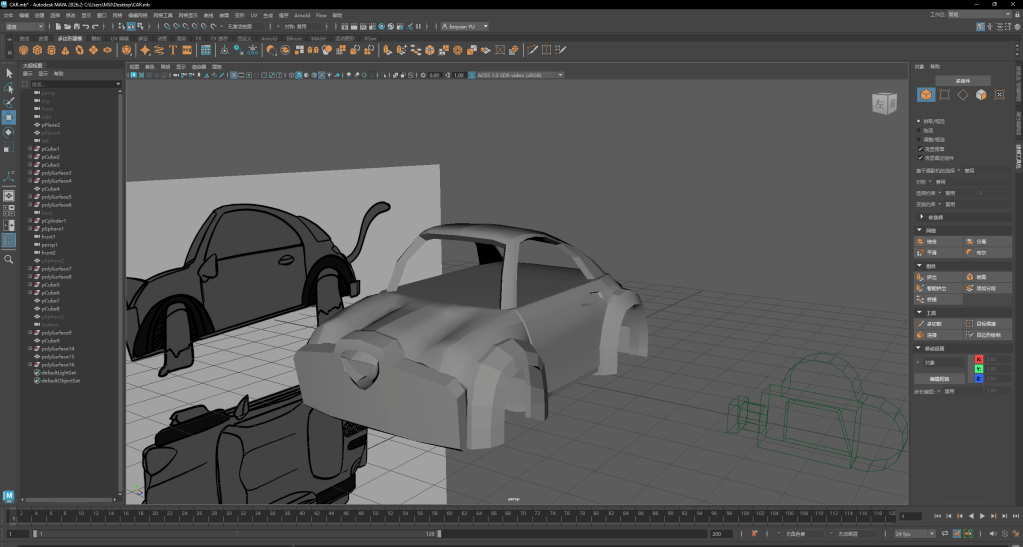Select the pick/marquee radio option
1023x547 pixels.
tap(920, 121)
